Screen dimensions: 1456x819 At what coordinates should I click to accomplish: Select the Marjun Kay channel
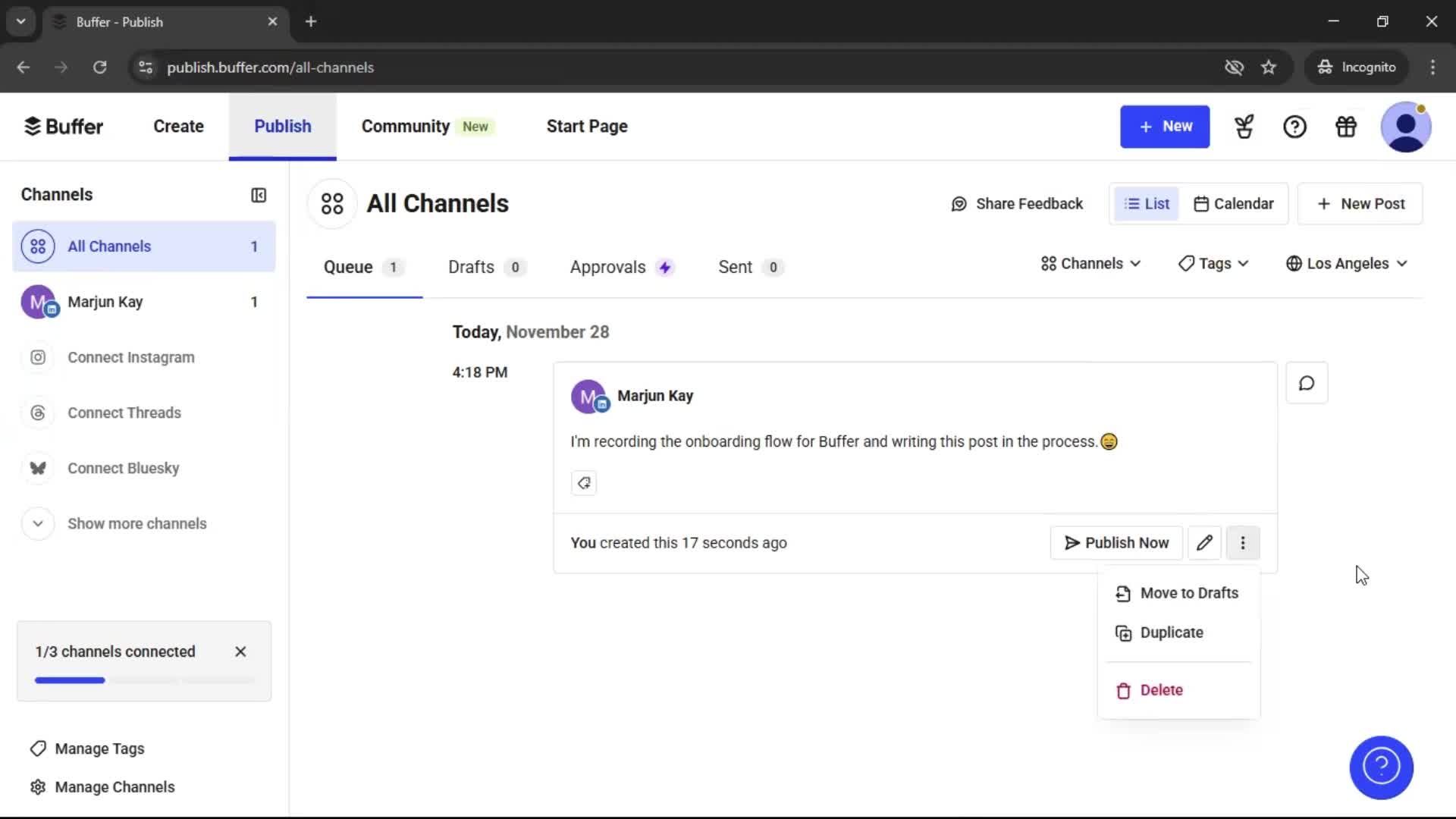(x=106, y=301)
